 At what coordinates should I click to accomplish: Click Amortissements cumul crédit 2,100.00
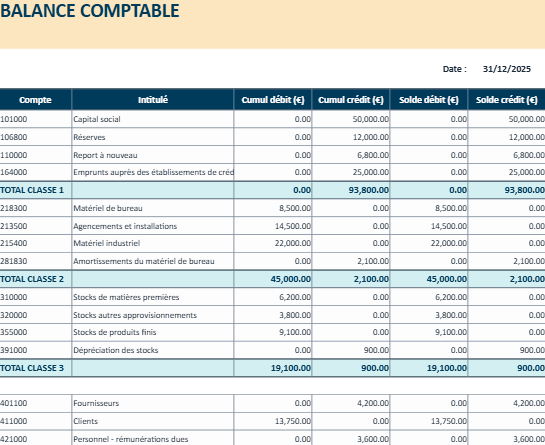click(373, 261)
